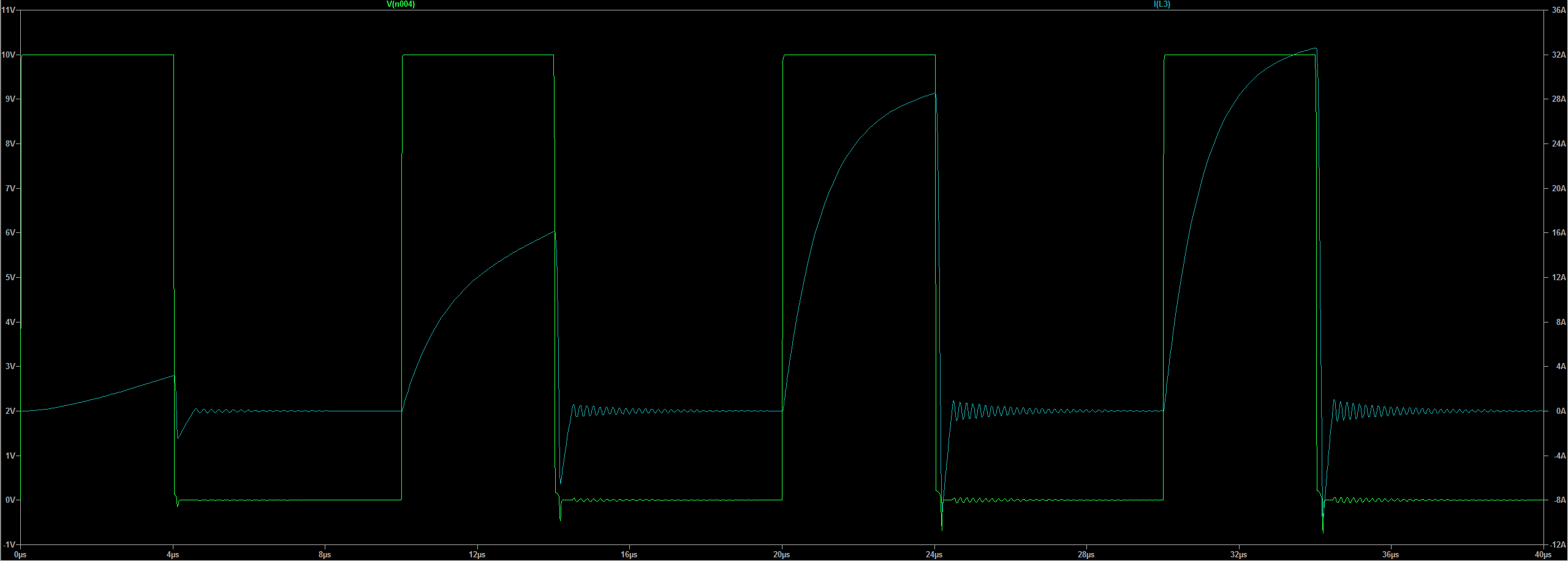The width and height of the screenshot is (1568, 561).
Task: Click the left vertical axis voltage scale
Action: coord(11,276)
